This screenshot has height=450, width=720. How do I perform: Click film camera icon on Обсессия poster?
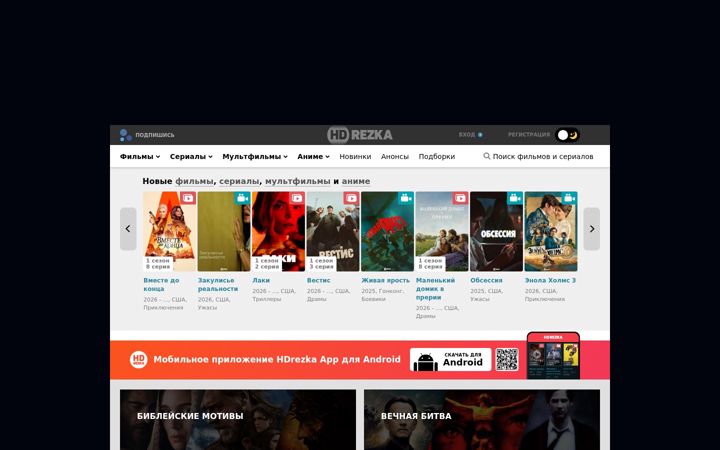click(515, 198)
